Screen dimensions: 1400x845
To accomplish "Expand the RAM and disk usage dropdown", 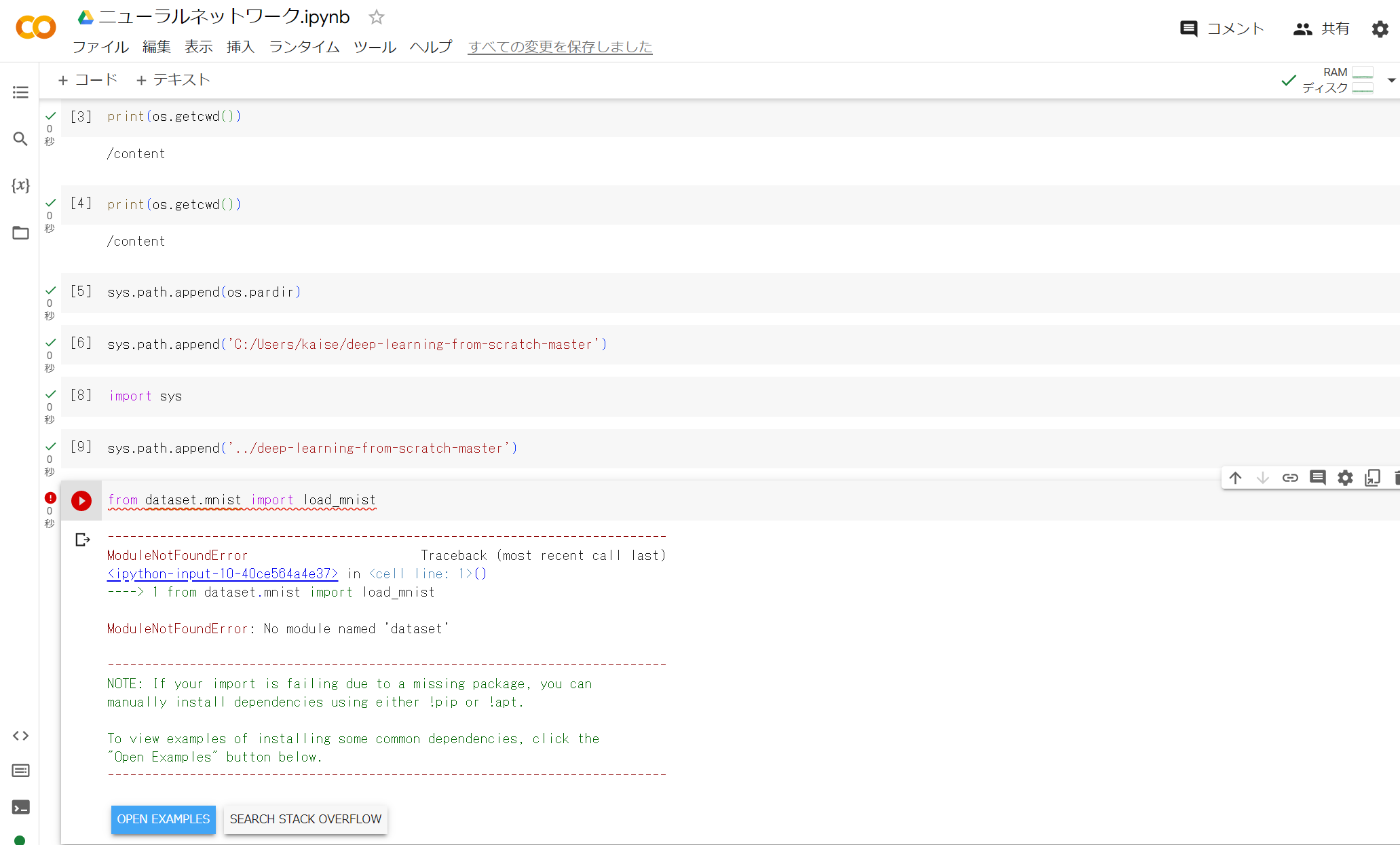I will [x=1393, y=79].
